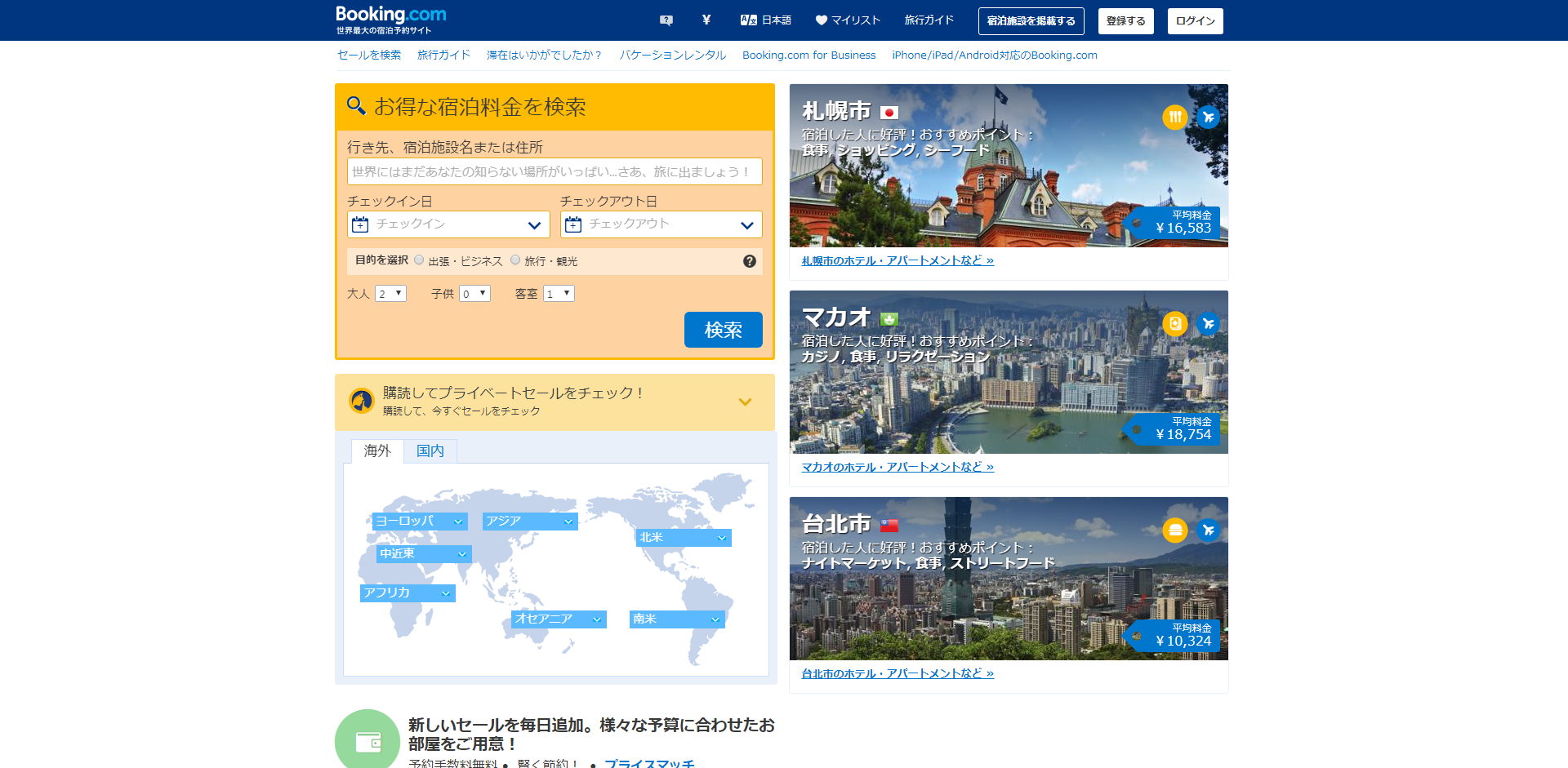Viewport: 1568px width, 768px height.
Task: Switch to the 国内 tab
Action: click(430, 451)
